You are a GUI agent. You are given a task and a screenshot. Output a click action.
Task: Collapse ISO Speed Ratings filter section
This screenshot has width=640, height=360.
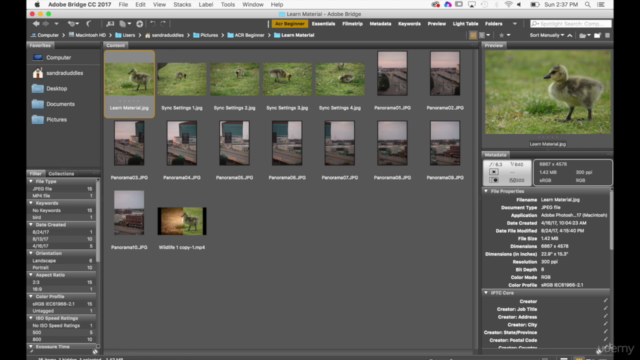31,318
